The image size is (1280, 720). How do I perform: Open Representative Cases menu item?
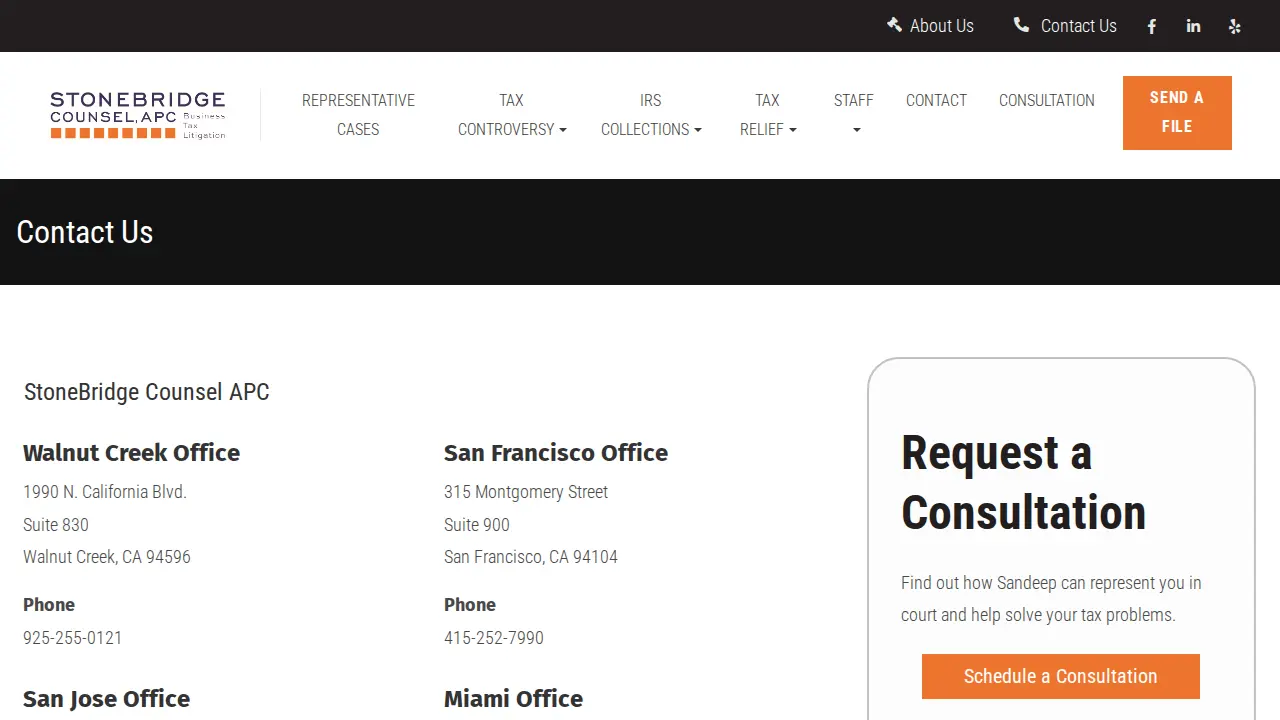358,115
